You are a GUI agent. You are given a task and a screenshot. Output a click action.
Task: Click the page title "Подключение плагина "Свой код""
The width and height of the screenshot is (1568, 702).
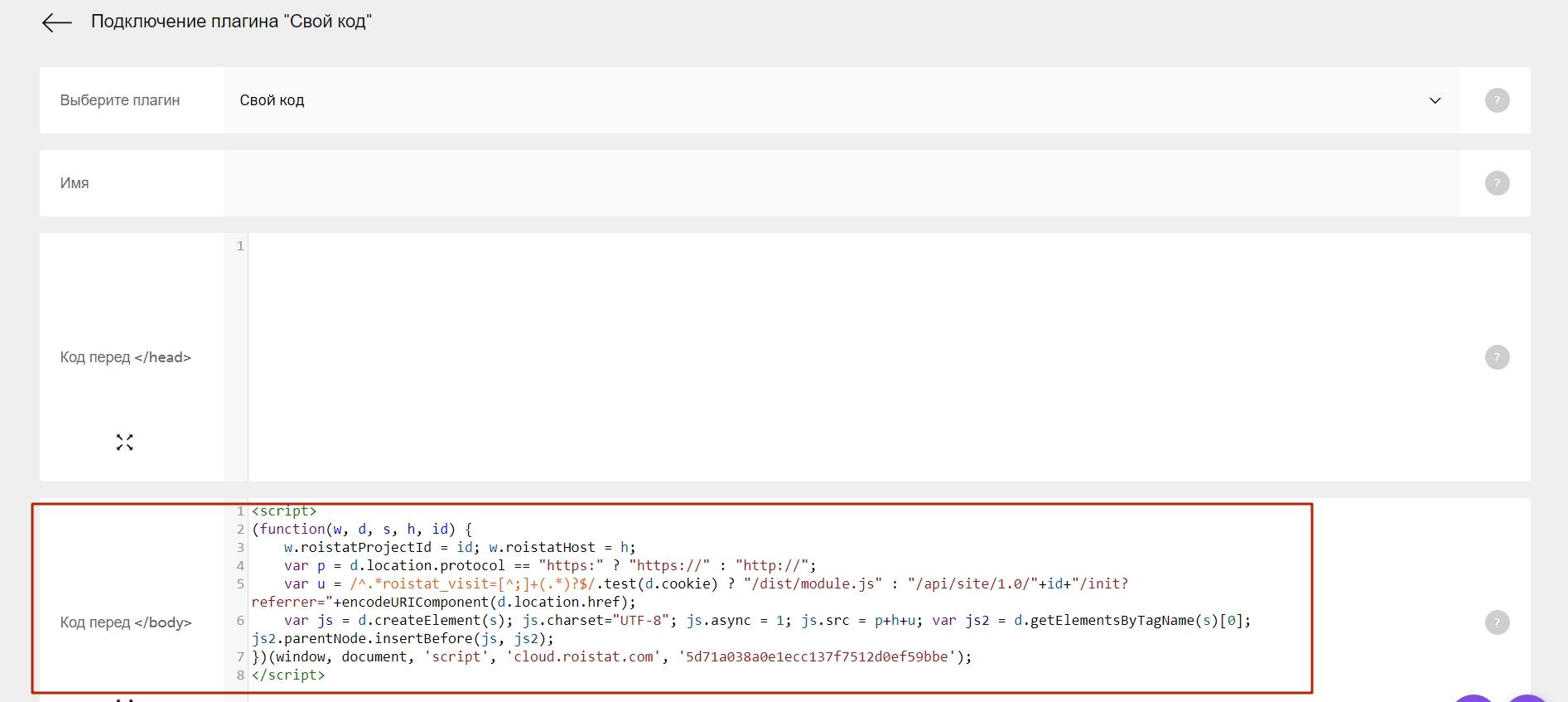coord(232,22)
